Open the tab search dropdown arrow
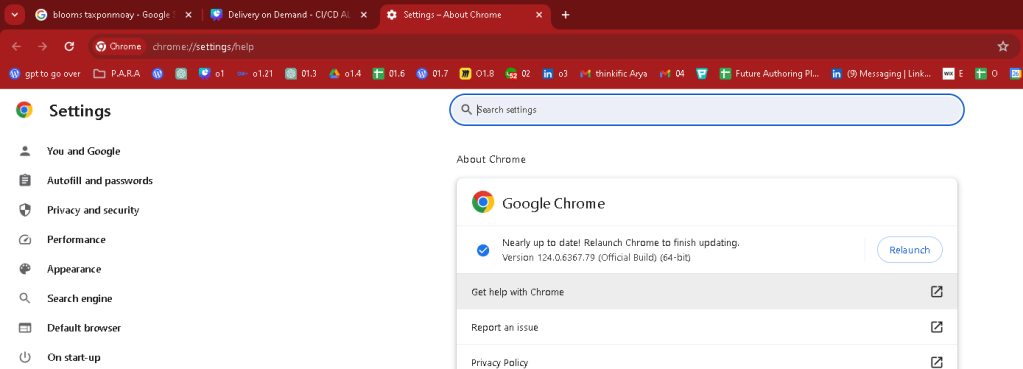Screen dimensions: 1023x369 pos(14,15)
